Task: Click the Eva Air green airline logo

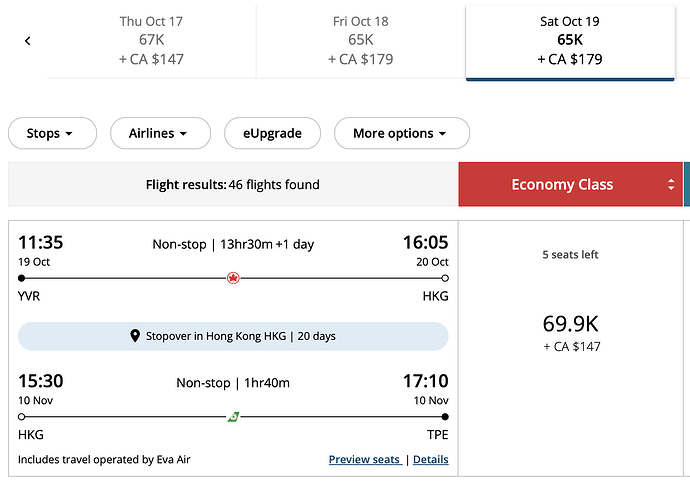Action: [233, 417]
